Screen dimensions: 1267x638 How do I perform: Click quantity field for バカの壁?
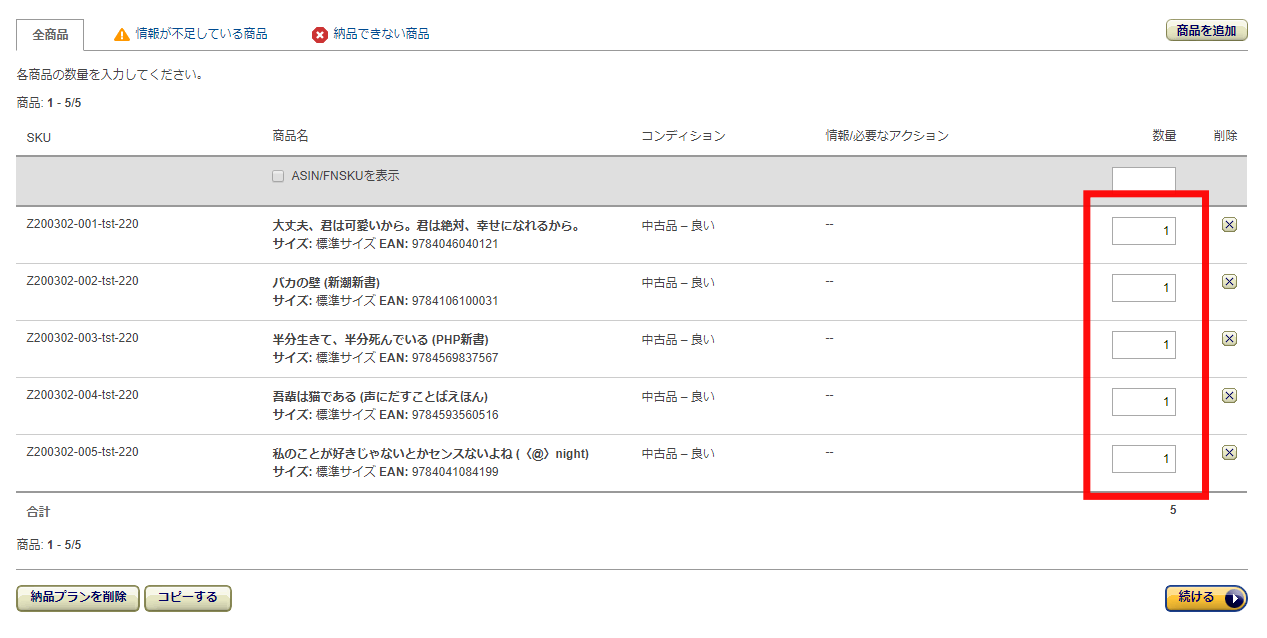[x=1143, y=288]
